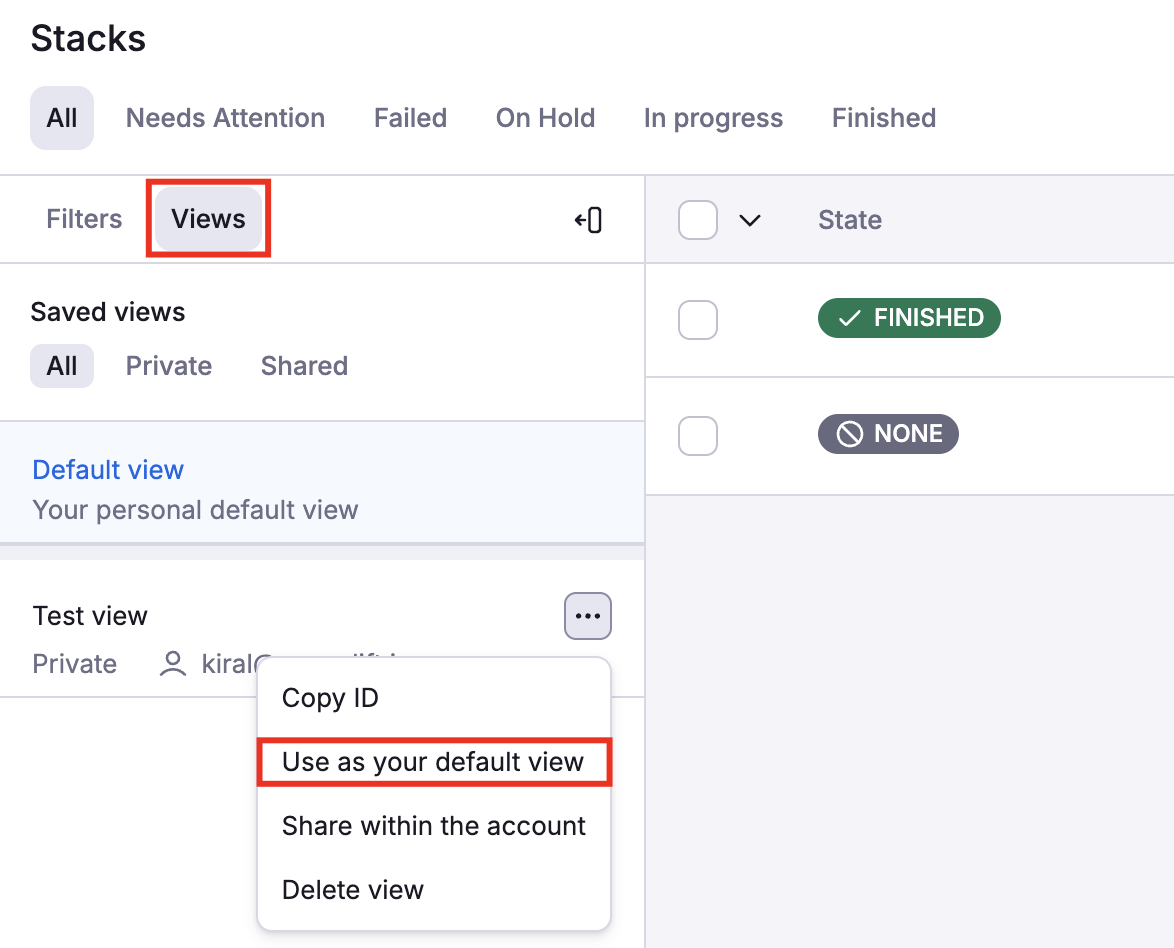Select all rows using the header checkbox
The image size is (1174, 948).
[x=697, y=219]
